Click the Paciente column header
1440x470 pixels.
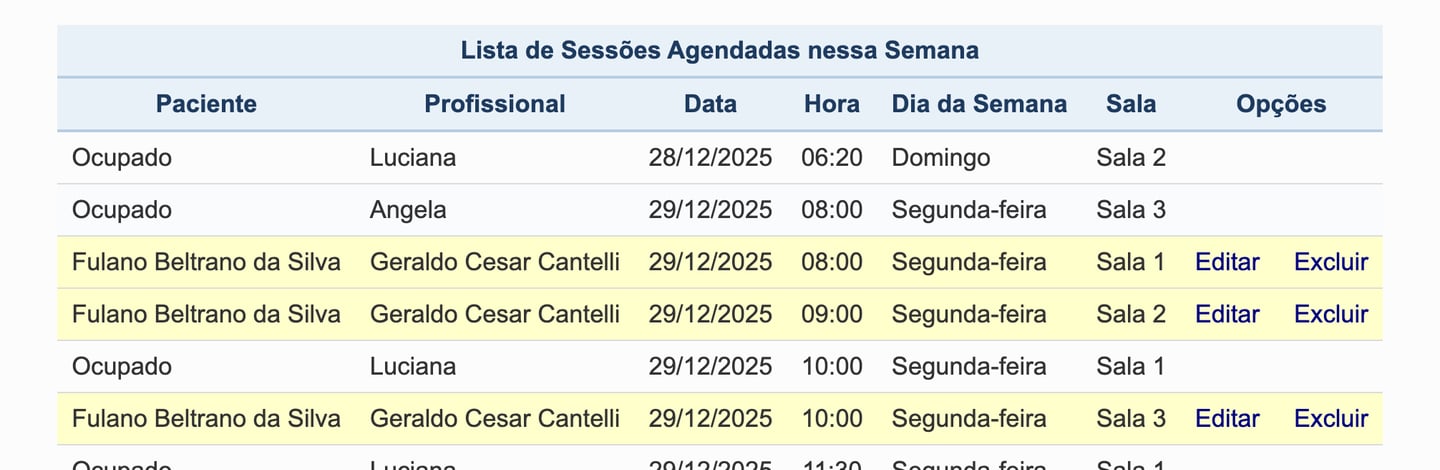[206, 104]
